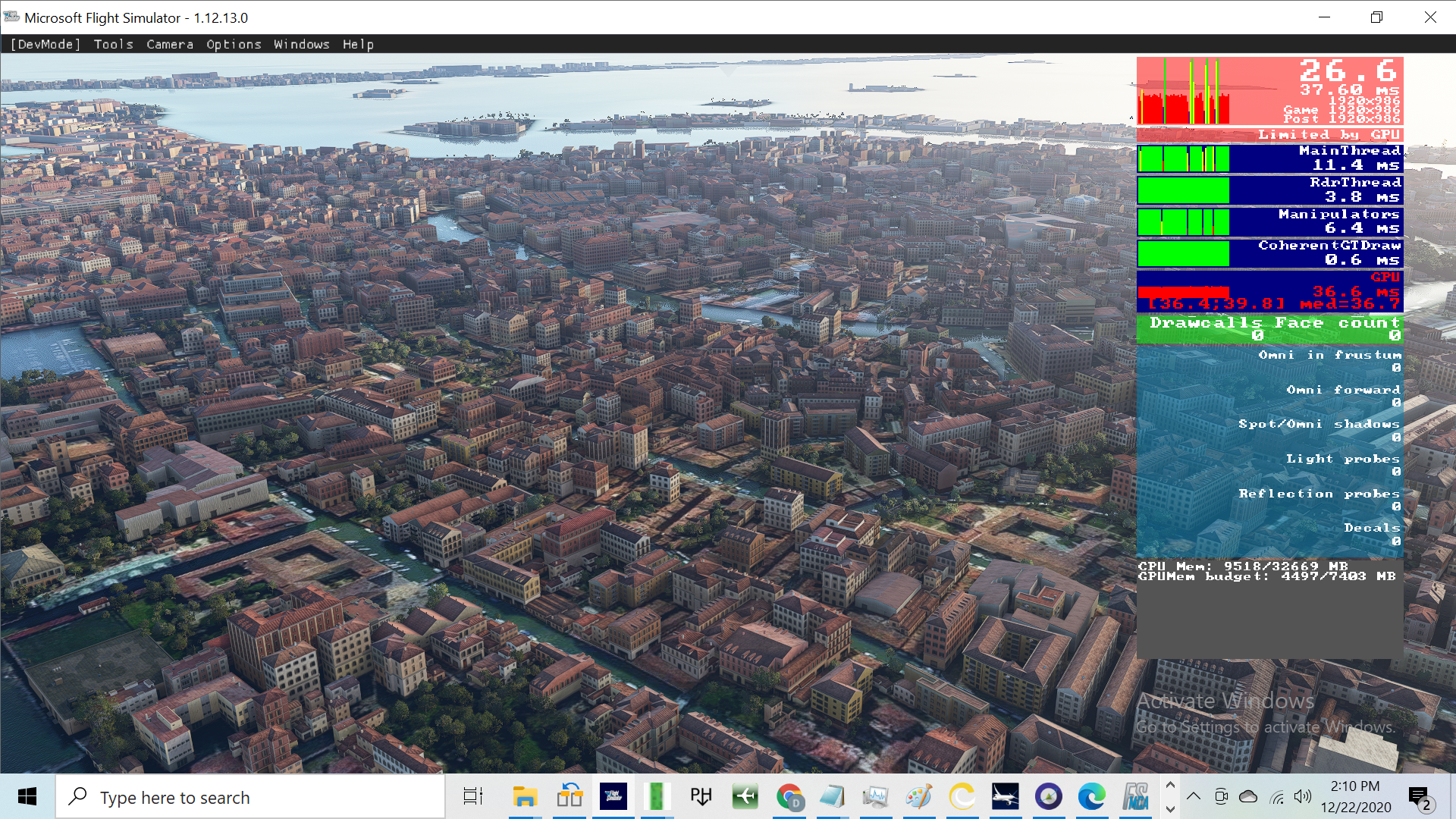Open the notification center icon
Image resolution: width=1456 pixels, height=819 pixels.
click(1419, 798)
